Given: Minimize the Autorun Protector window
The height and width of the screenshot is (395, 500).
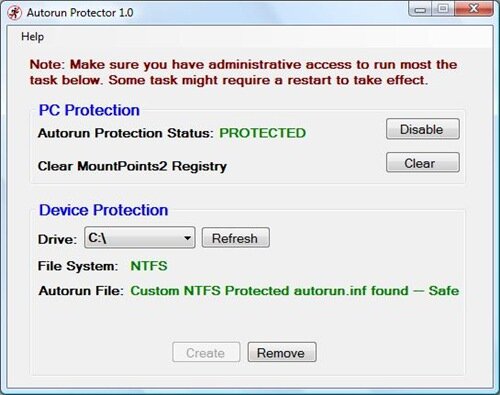Looking at the screenshot, I should pyautogui.click(x=420, y=9).
